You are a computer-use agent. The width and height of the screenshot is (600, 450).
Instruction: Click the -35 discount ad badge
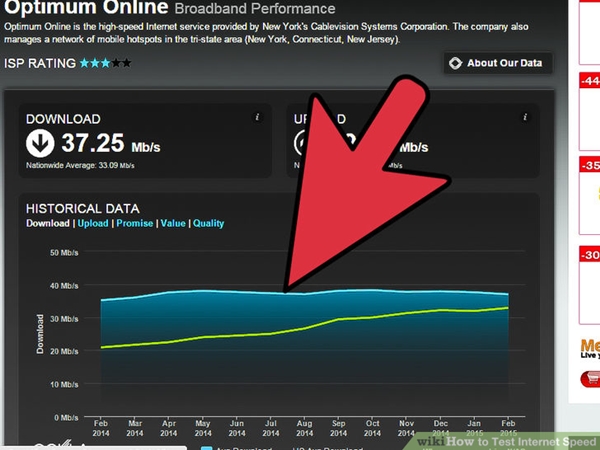(x=590, y=165)
